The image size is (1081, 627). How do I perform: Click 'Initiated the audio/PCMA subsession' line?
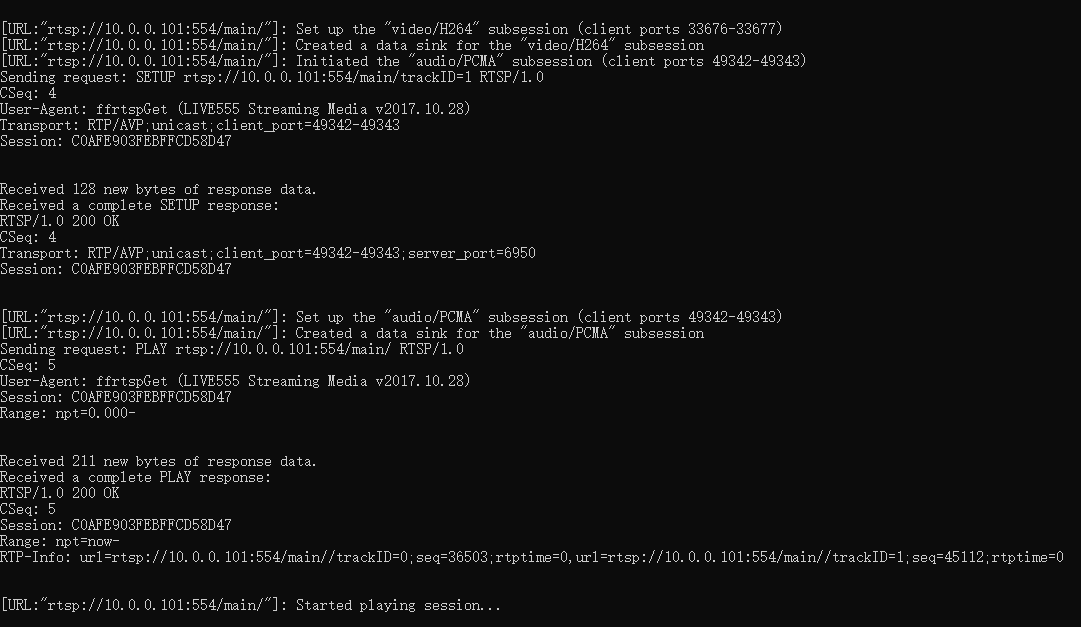point(403,61)
